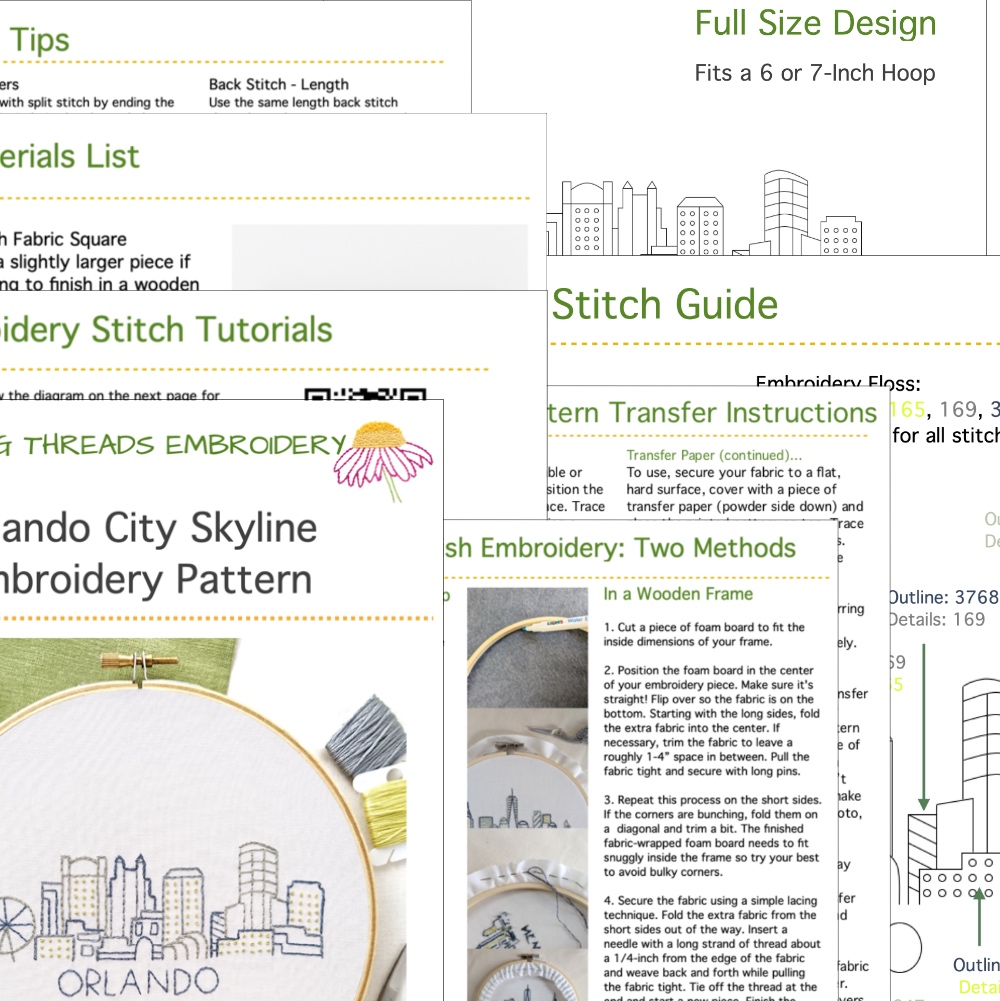Click the "Embroidery Floss:" label
This screenshot has width=1000, height=1001.
838,382
